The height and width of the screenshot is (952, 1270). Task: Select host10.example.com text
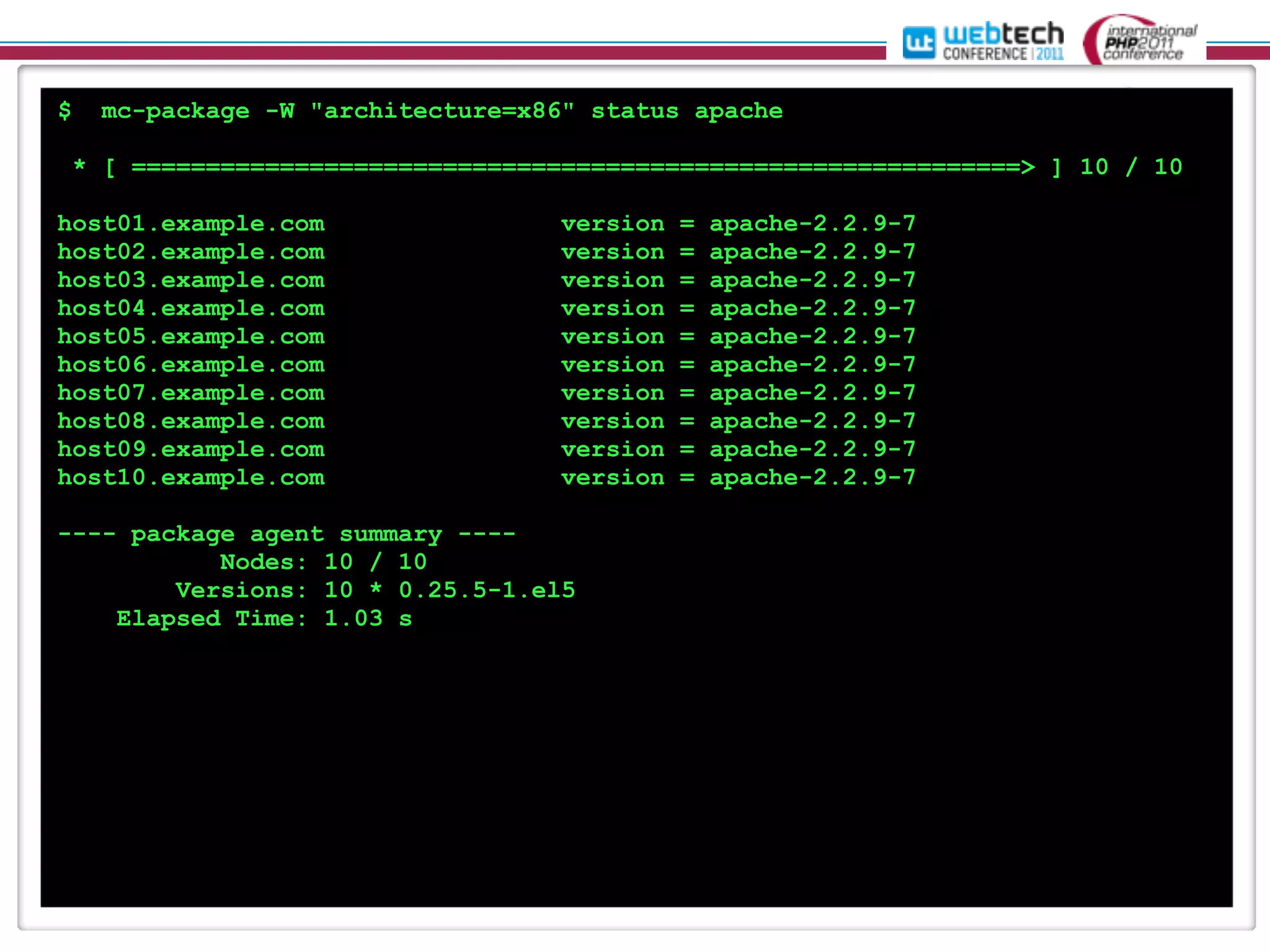pyautogui.click(x=191, y=478)
